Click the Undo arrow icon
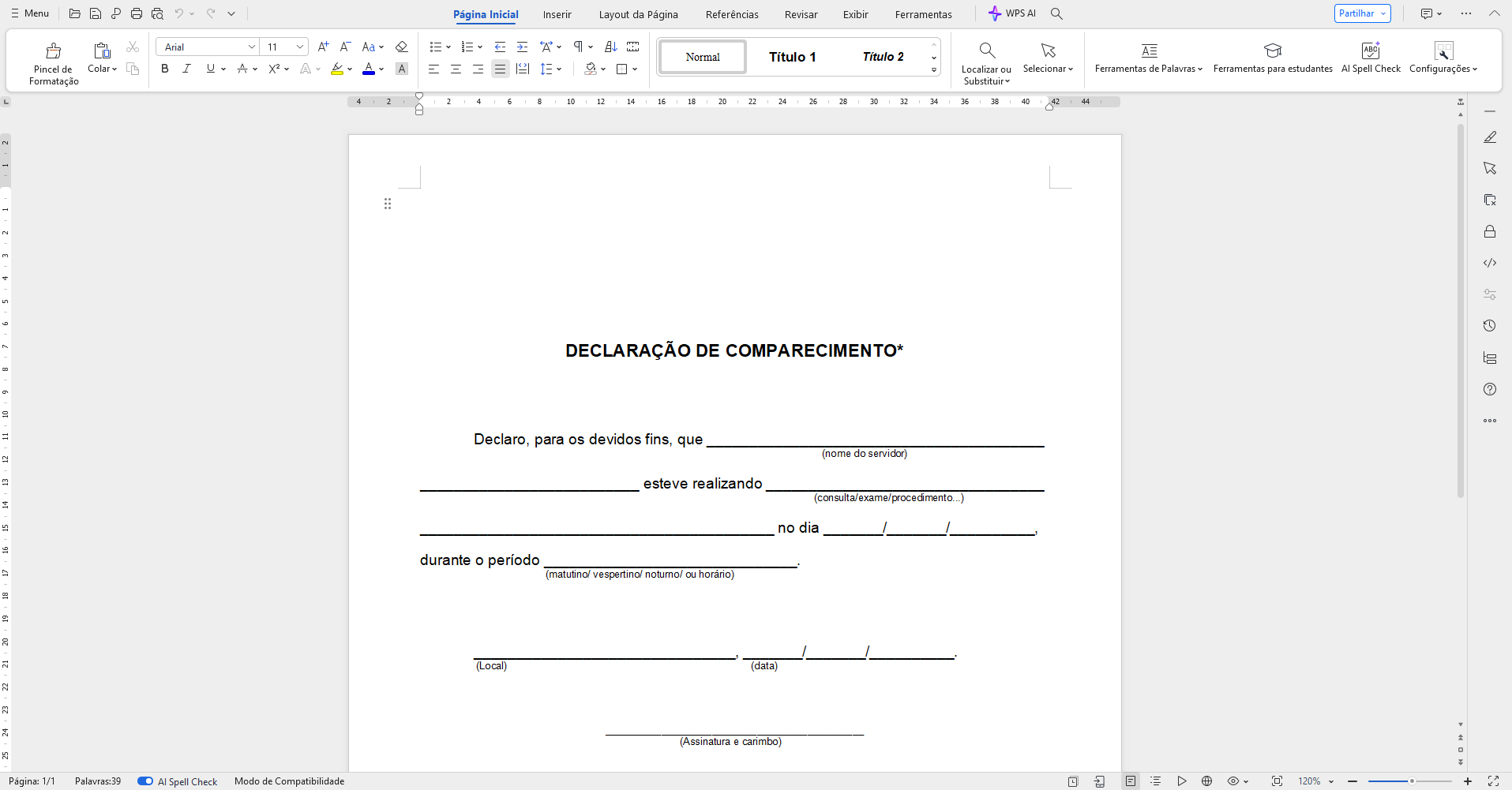This screenshot has width=1512, height=790. (x=179, y=13)
